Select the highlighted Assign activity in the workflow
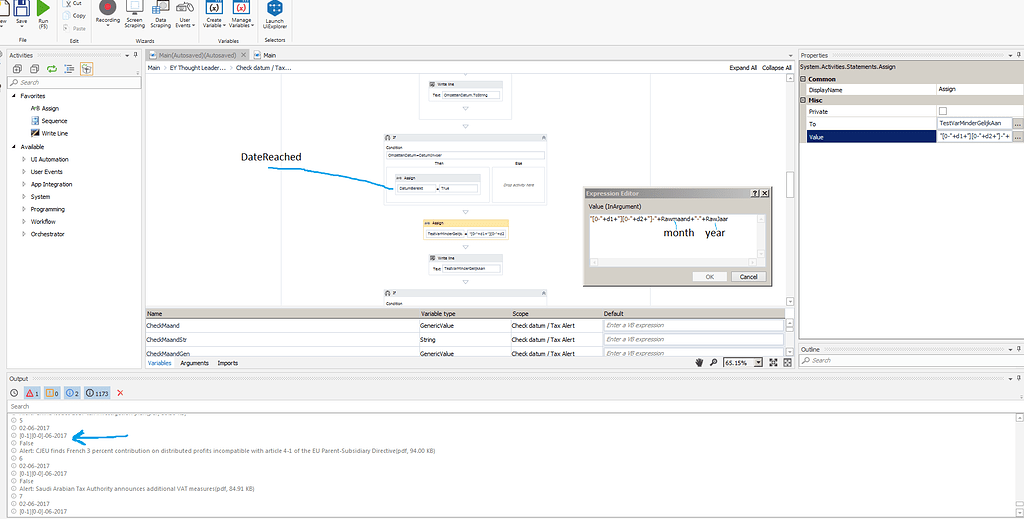 (466, 229)
